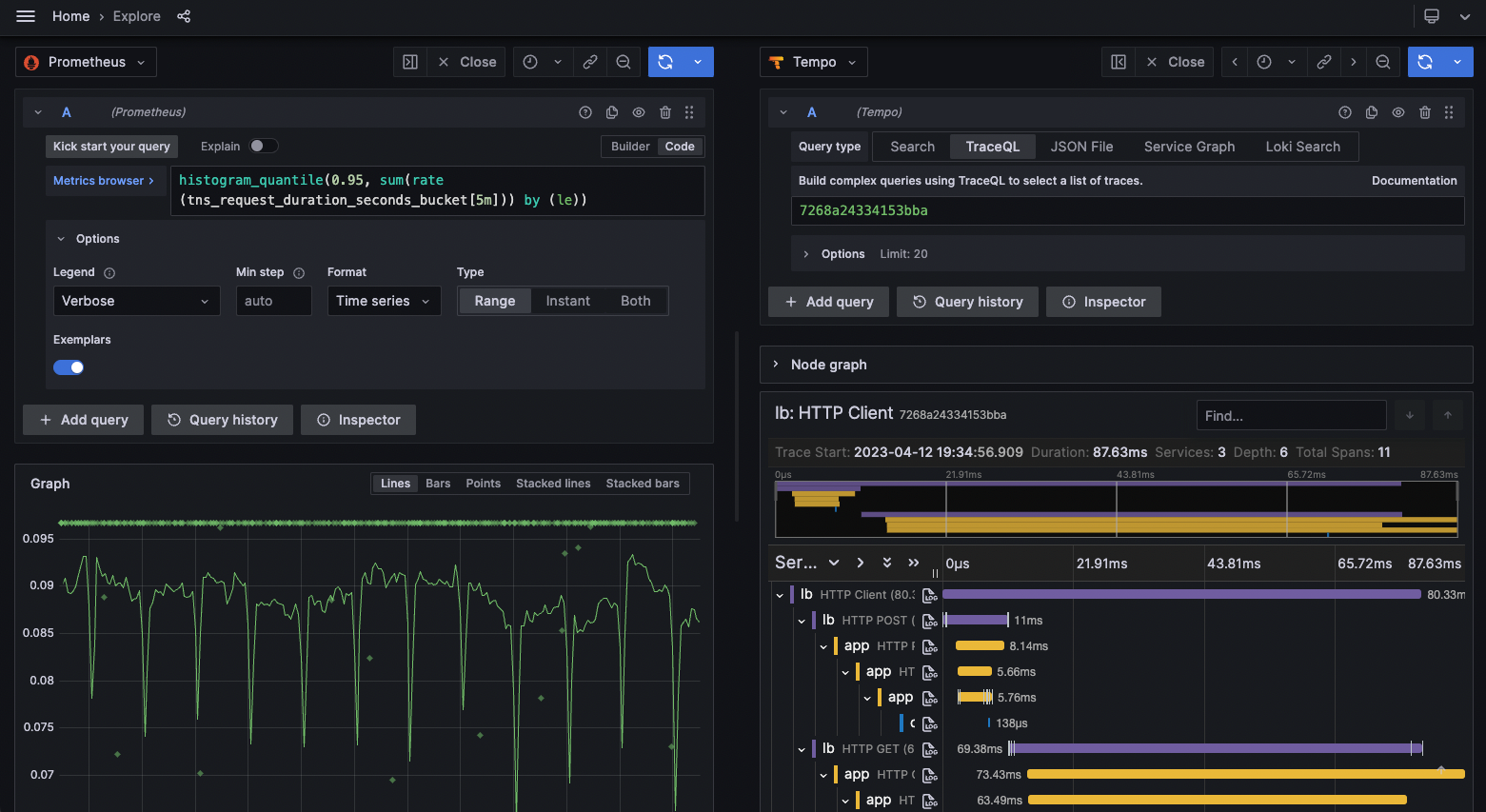1486x812 pixels.
Task: Run the Prometheus query with refresh button
Action: pyautogui.click(x=665, y=62)
